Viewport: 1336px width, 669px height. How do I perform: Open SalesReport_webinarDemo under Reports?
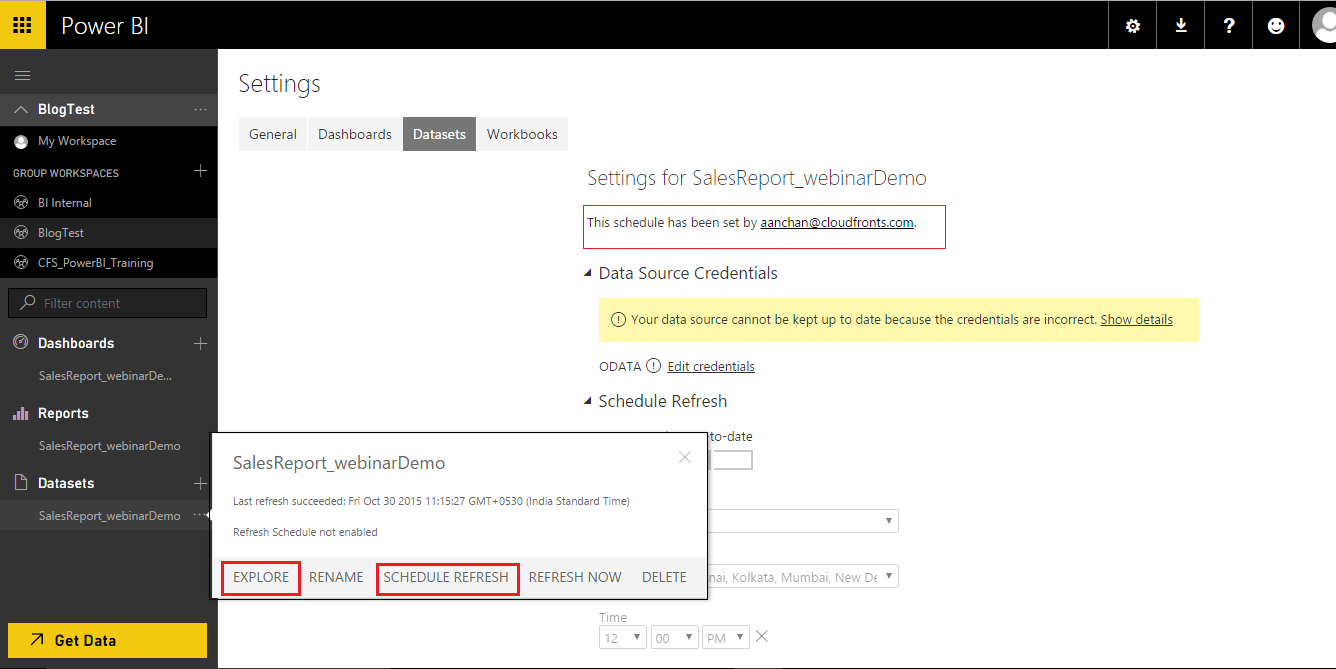click(x=109, y=446)
